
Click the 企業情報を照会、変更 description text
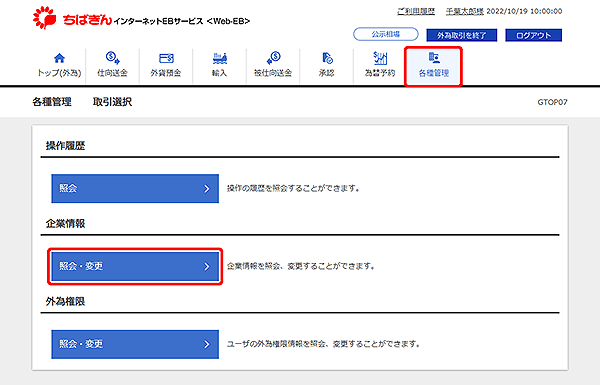[301, 266]
